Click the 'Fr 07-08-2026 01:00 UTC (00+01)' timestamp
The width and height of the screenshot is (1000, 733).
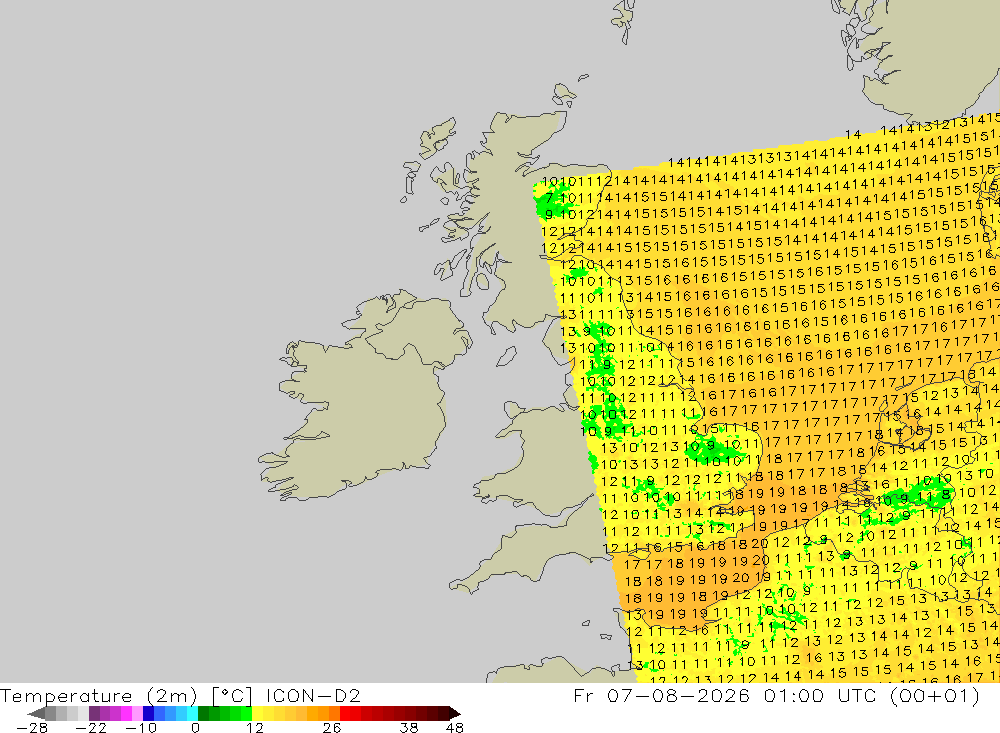[x=777, y=695]
